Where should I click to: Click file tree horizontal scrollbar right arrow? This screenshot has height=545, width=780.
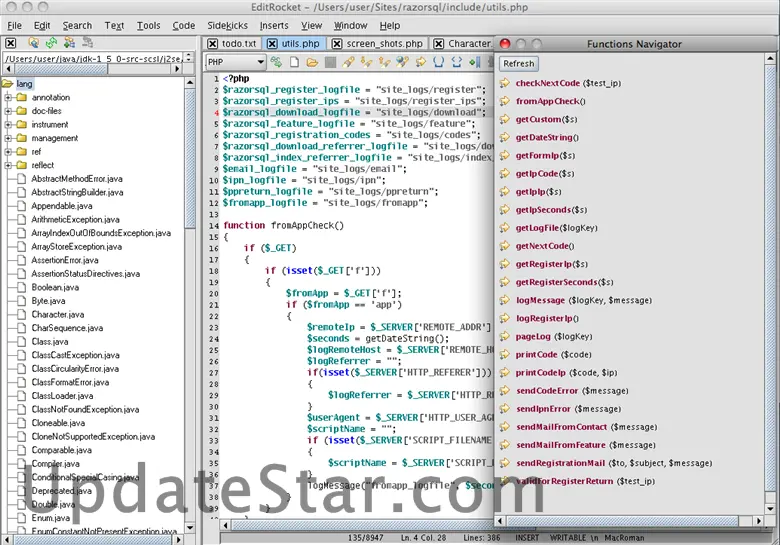[177, 539]
